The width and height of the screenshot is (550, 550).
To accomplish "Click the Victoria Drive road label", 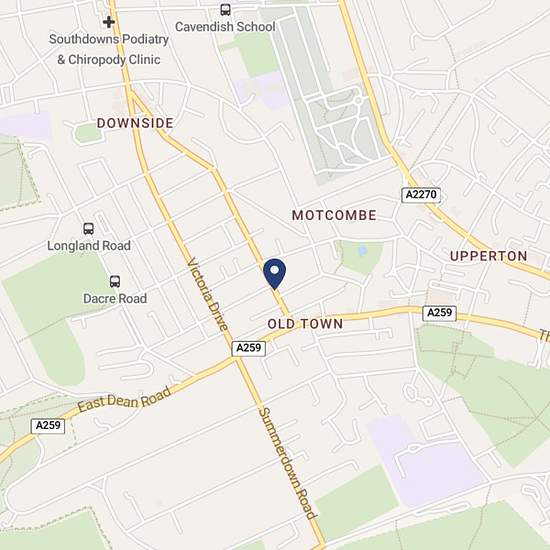I will pos(207,294).
